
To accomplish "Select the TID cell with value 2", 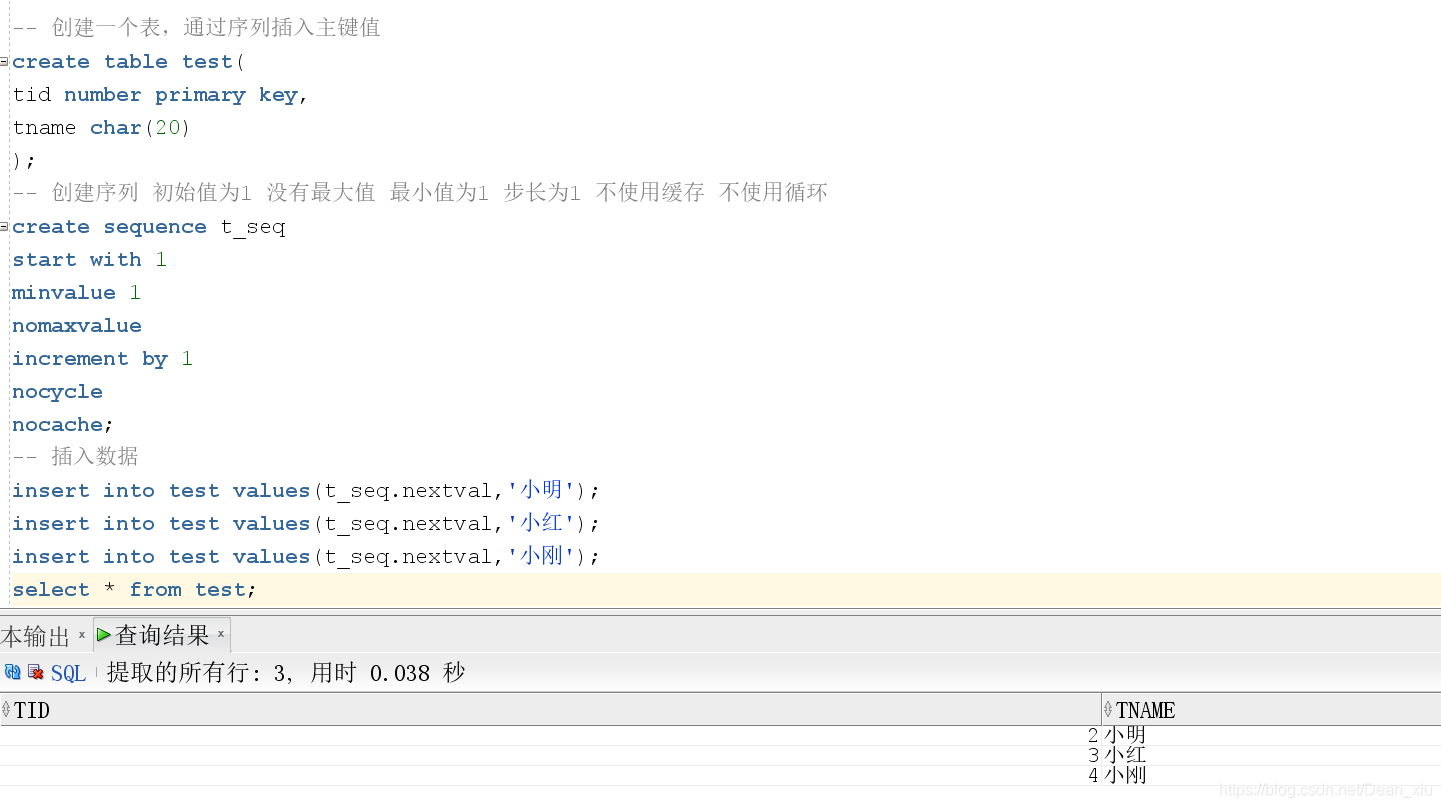I will tap(550, 735).
